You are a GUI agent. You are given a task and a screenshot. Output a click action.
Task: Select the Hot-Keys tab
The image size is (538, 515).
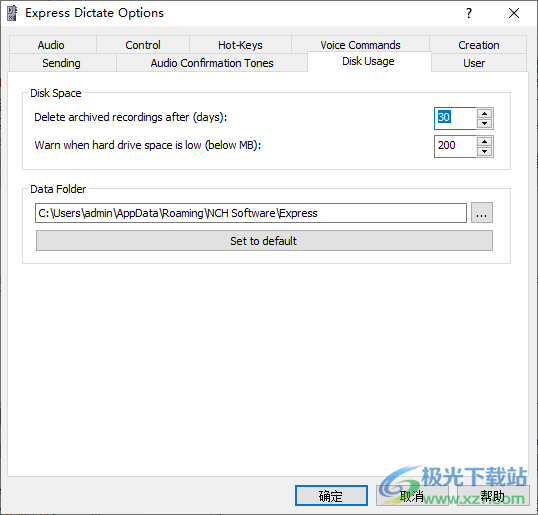click(240, 45)
